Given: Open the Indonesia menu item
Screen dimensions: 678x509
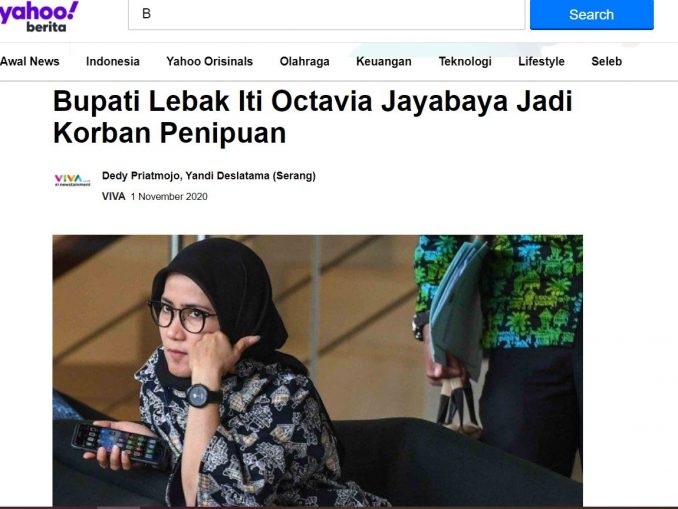Looking at the screenshot, I should (x=113, y=61).
